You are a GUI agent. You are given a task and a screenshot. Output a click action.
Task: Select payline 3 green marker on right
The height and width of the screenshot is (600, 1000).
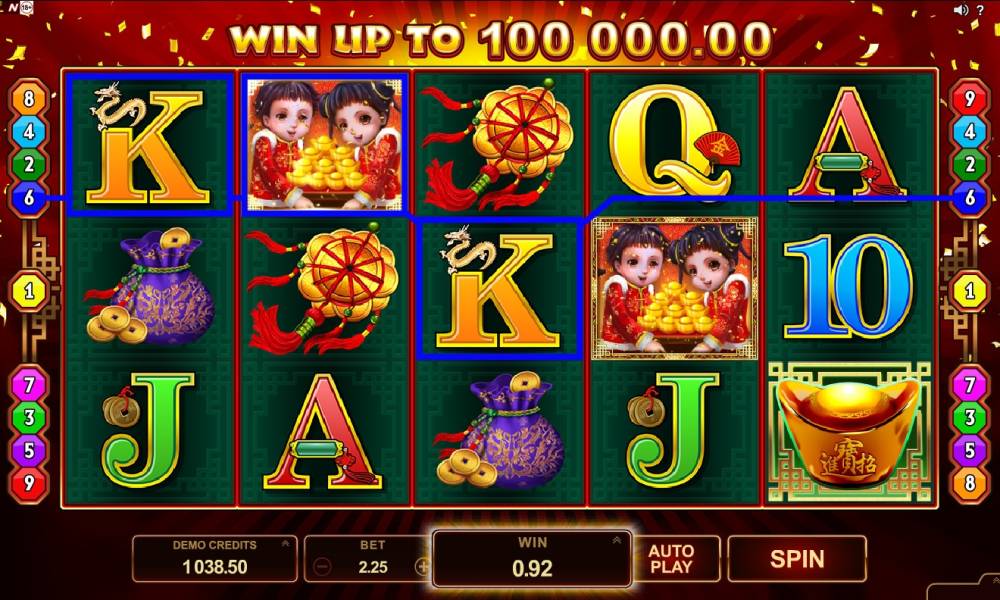[969, 418]
